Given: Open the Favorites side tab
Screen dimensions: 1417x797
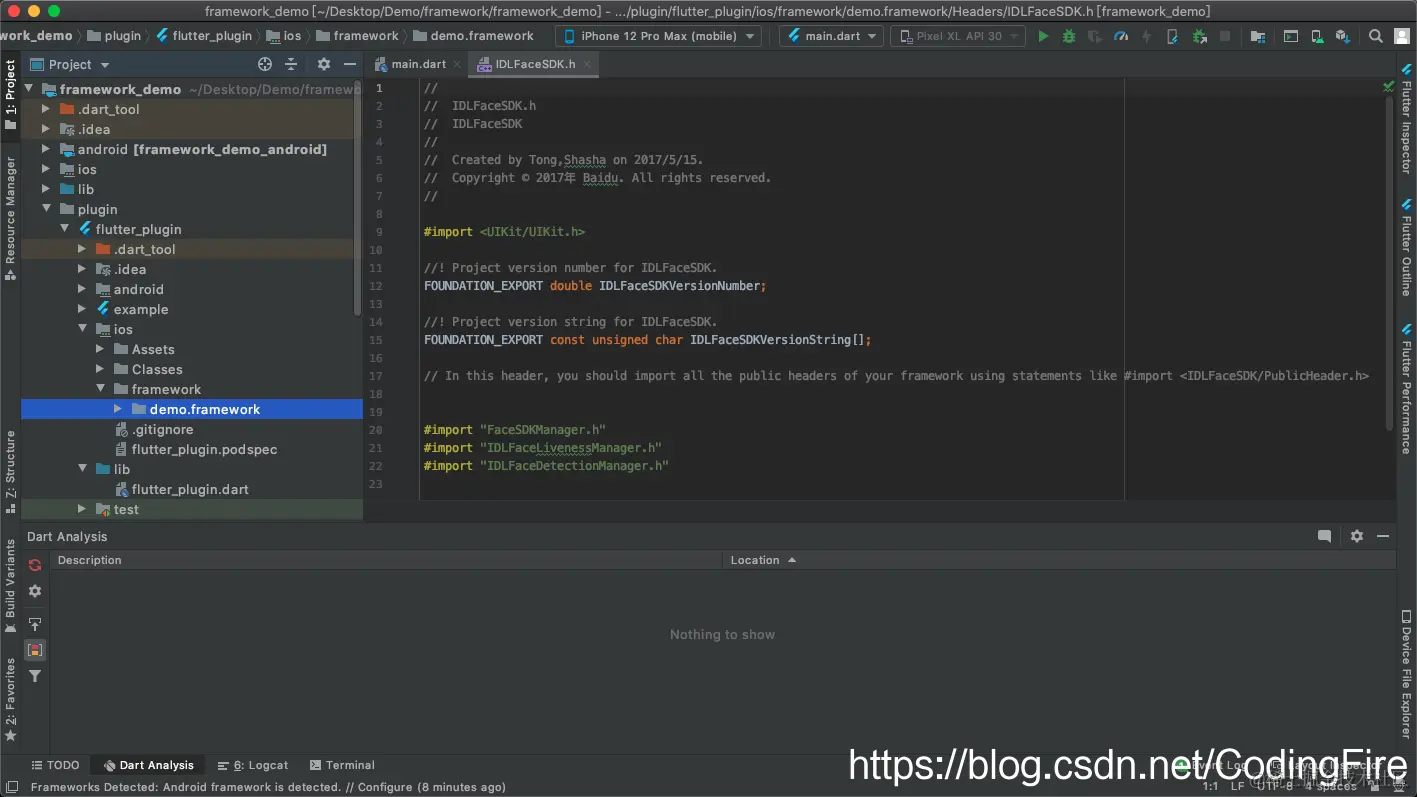Looking at the screenshot, I should (11, 698).
